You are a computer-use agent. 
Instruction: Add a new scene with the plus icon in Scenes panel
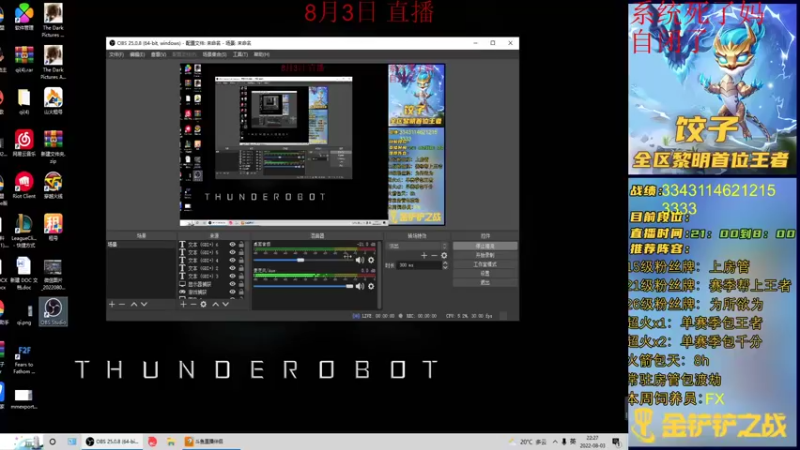(x=112, y=304)
